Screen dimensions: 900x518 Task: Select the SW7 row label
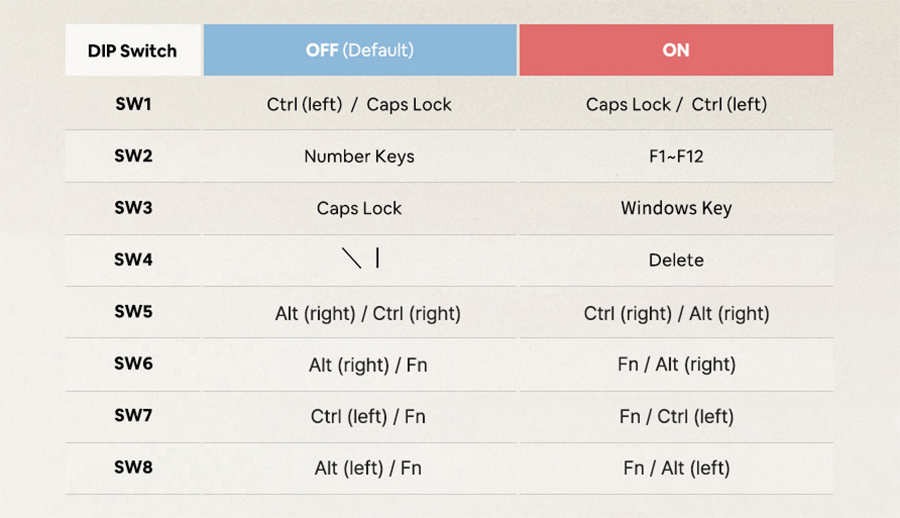tap(133, 415)
